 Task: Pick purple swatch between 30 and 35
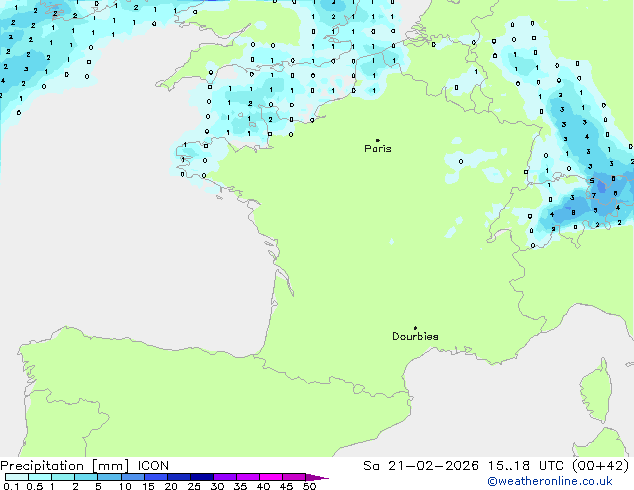pyautogui.click(x=225, y=477)
